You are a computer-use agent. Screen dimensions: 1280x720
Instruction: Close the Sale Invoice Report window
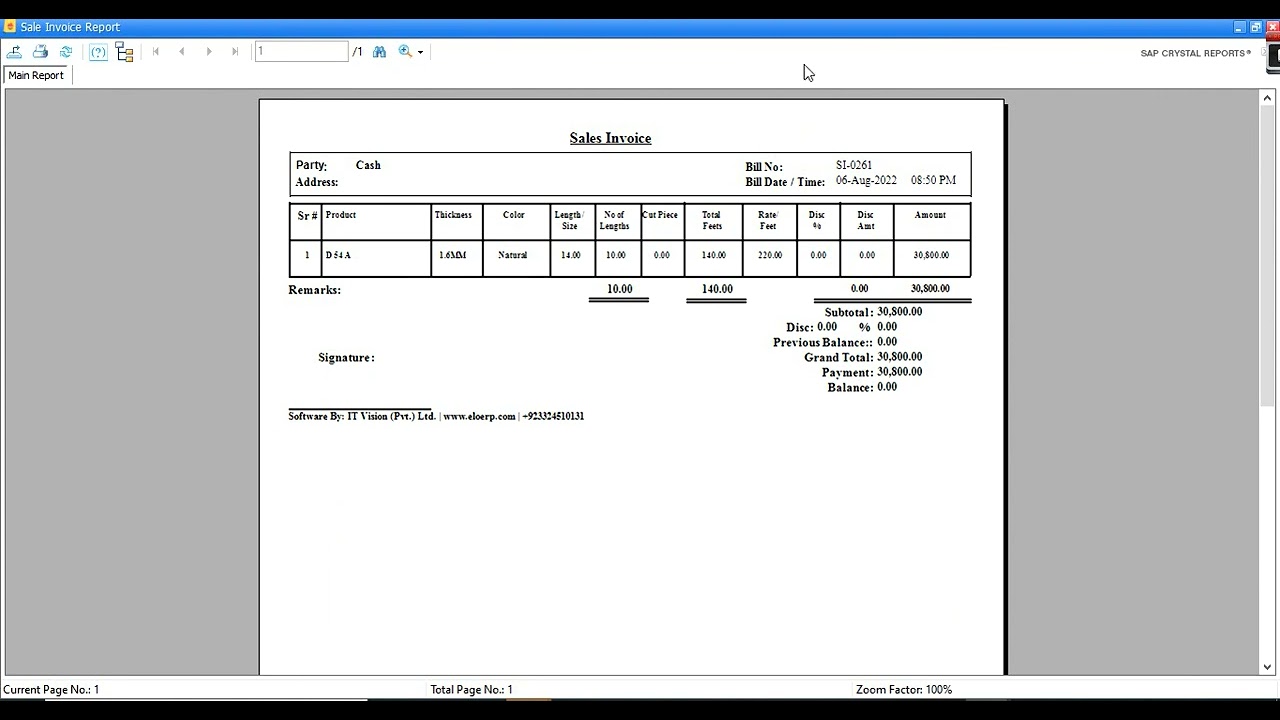1272,27
